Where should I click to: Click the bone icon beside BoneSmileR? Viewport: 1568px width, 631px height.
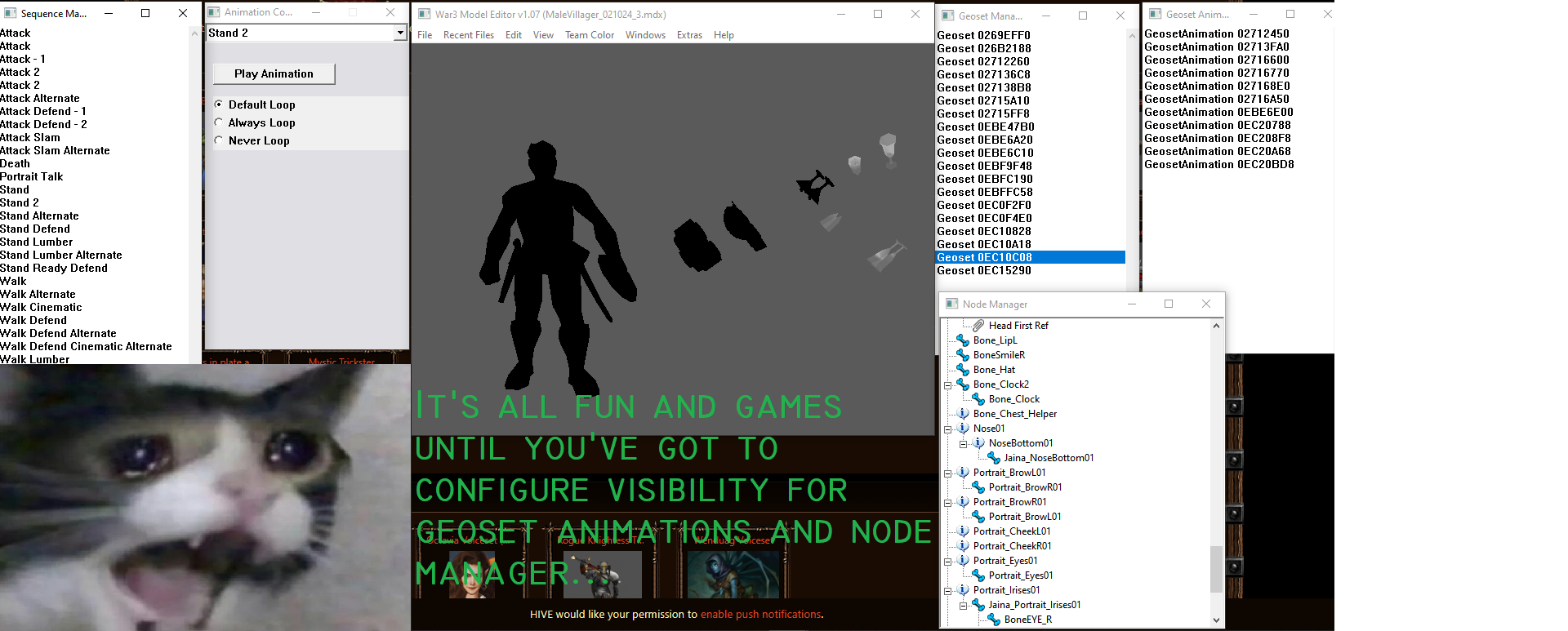coord(963,354)
